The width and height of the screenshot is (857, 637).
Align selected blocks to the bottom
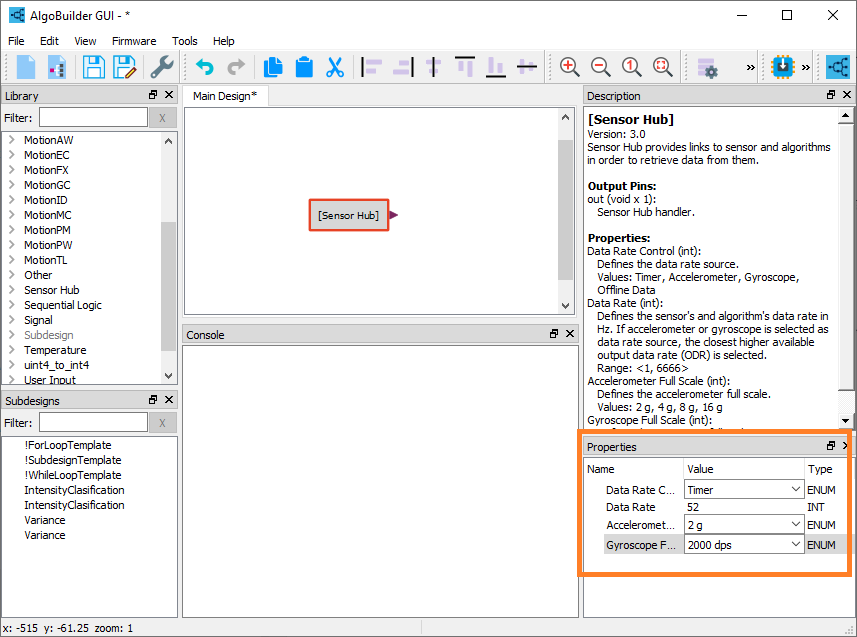pos(496,67)
